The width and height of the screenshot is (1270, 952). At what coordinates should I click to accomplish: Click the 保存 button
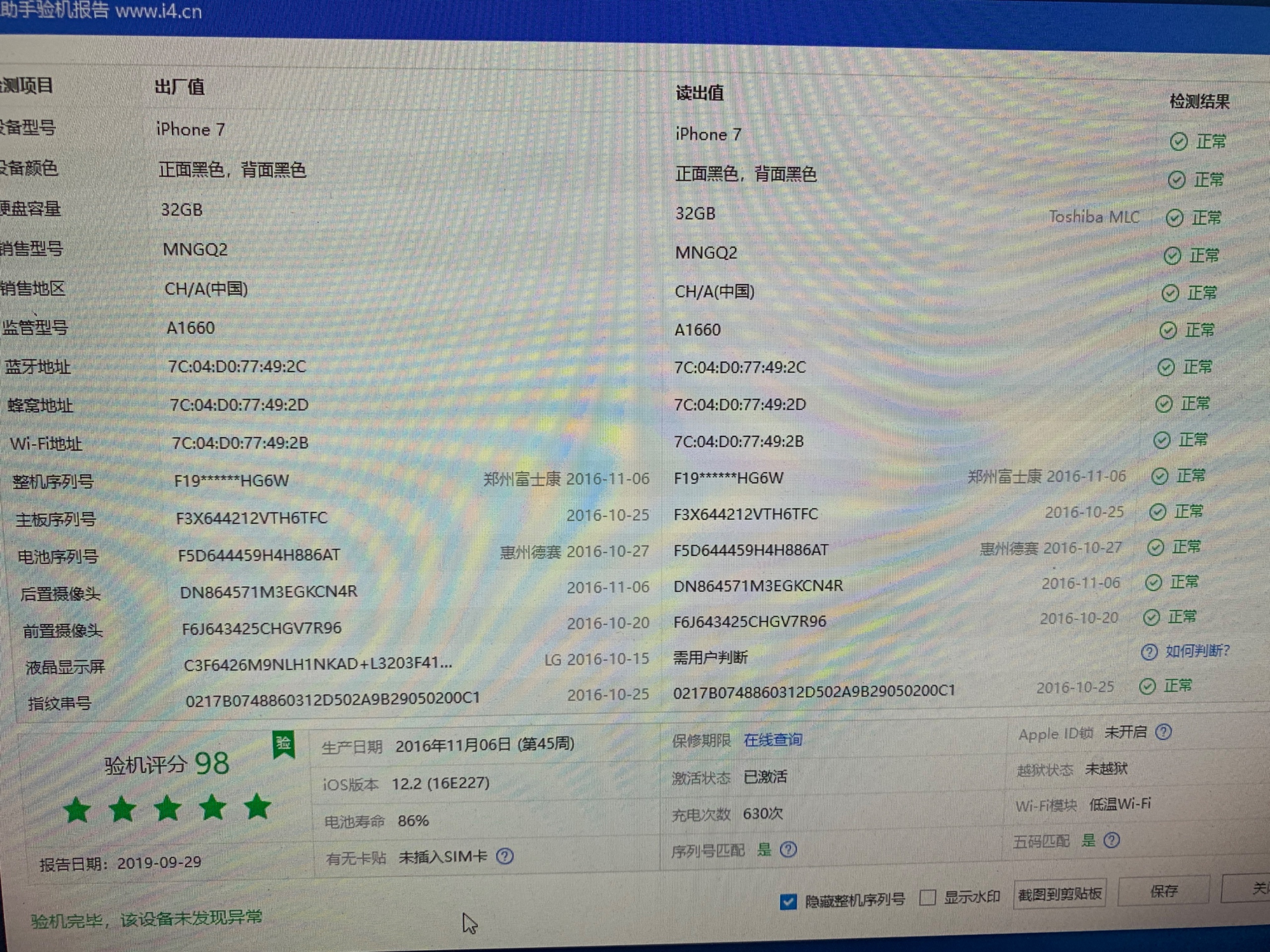pyautogui.click(x=1164, y=891)
